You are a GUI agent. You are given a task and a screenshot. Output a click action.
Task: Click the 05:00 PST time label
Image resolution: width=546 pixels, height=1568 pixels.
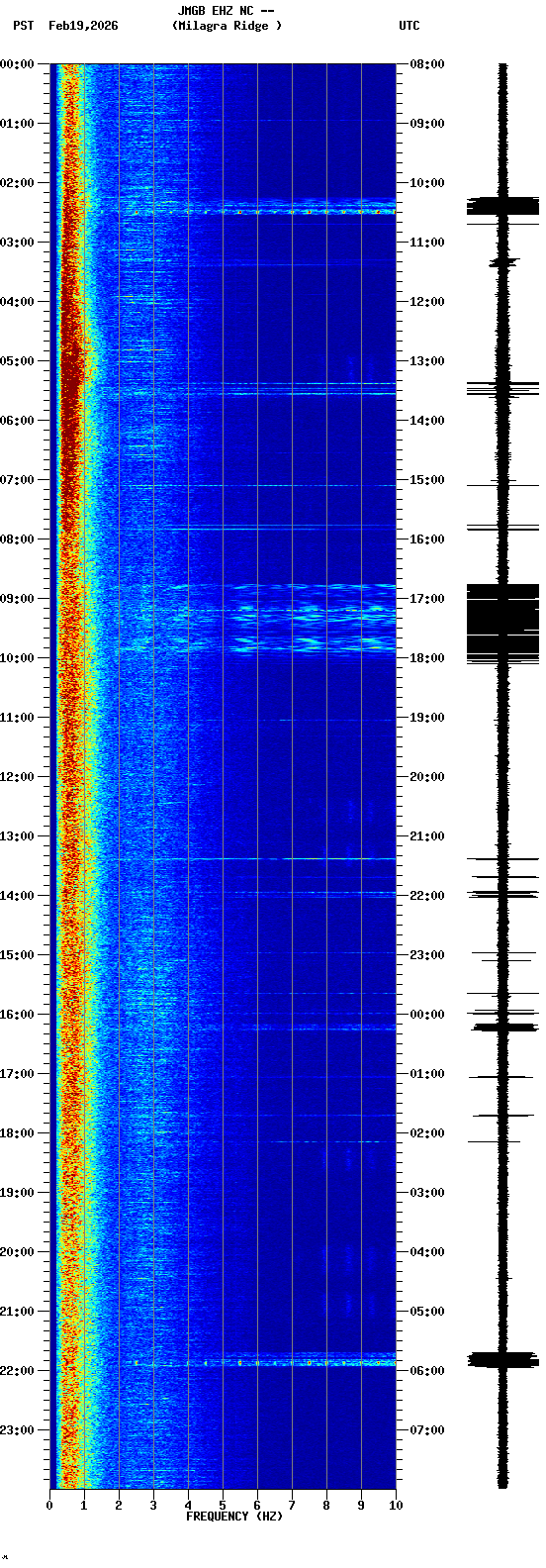[x=18, y=361]
